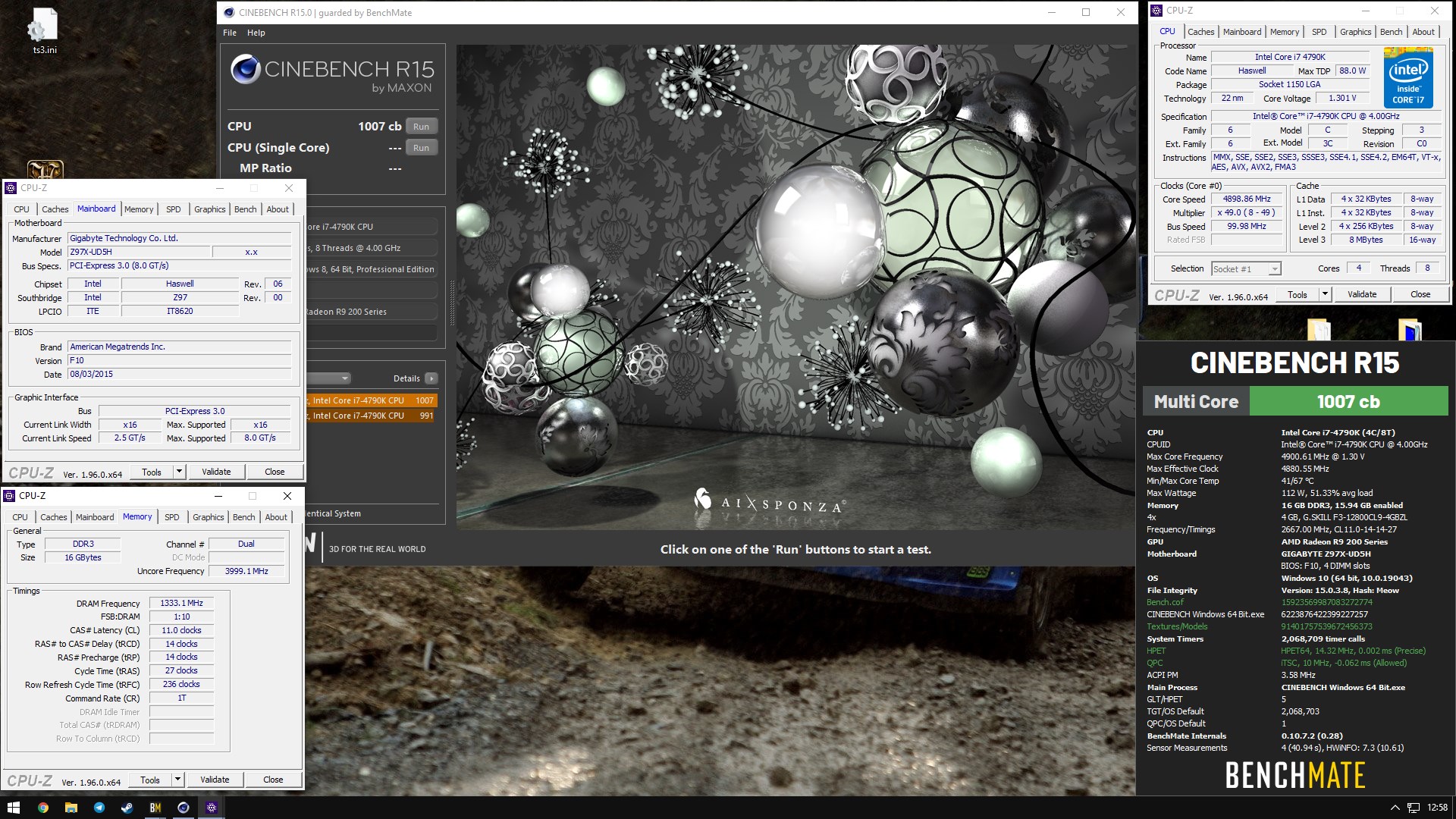The height and width of the screenshot is (819, 1456).
Task: Open Tools dropdown arrow in CPU tab window
Action: tap(1325, 294)
